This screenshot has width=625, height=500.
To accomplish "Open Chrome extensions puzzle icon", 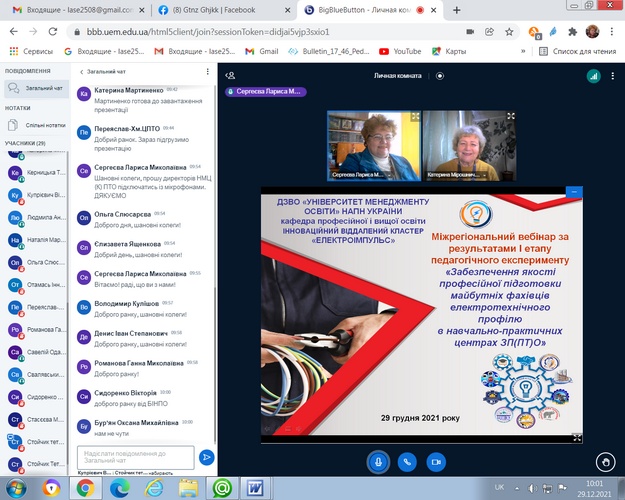I will [x=573, y=32].
